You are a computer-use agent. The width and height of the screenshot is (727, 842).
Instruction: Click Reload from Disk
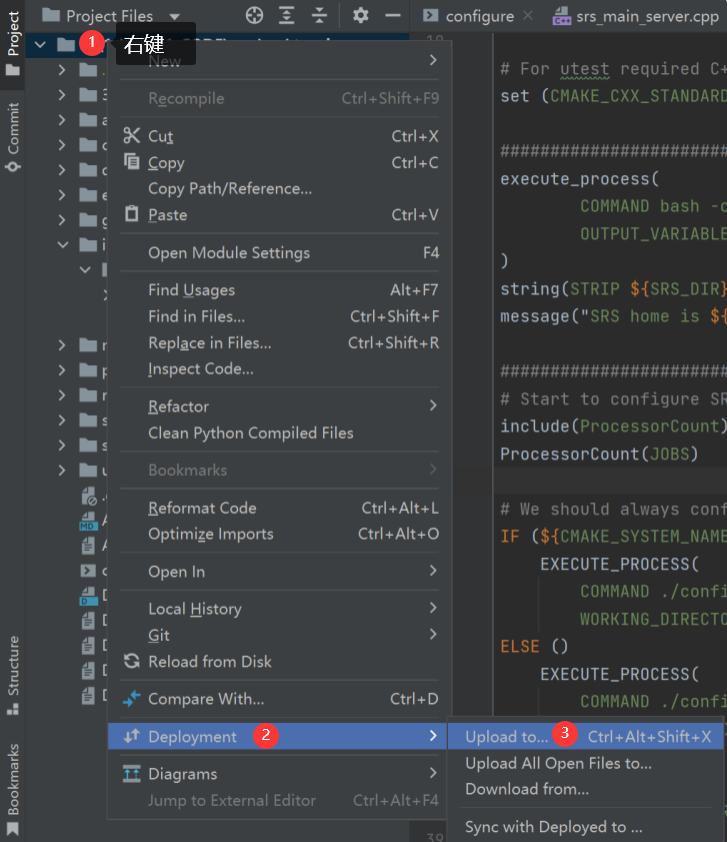point(210,662)
